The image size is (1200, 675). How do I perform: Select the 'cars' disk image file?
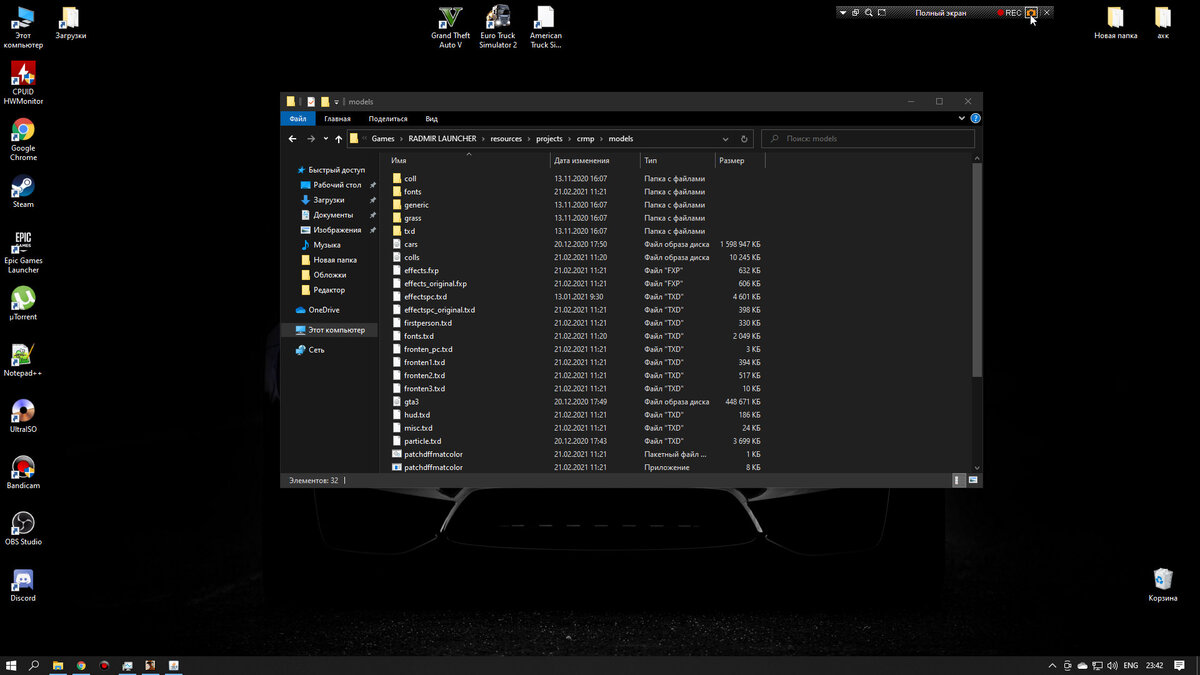pos(577,244)
